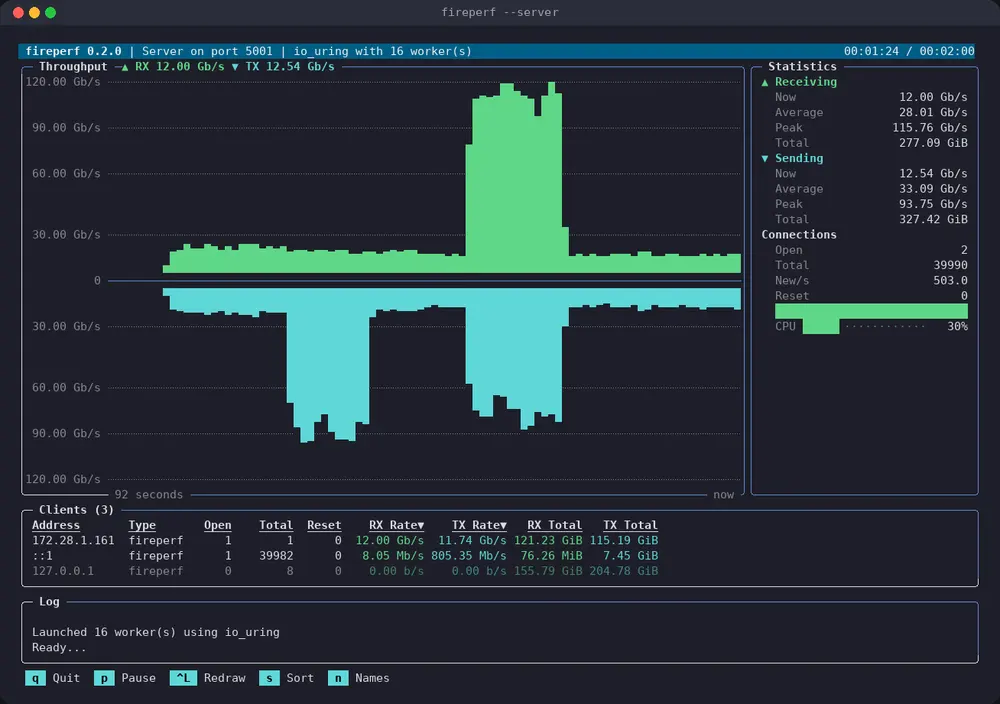Image resolution: width=1000 pixels, height=704 pixels.
Task: Click the 155.79 GiB RX total cell
Action: (548, 571)
